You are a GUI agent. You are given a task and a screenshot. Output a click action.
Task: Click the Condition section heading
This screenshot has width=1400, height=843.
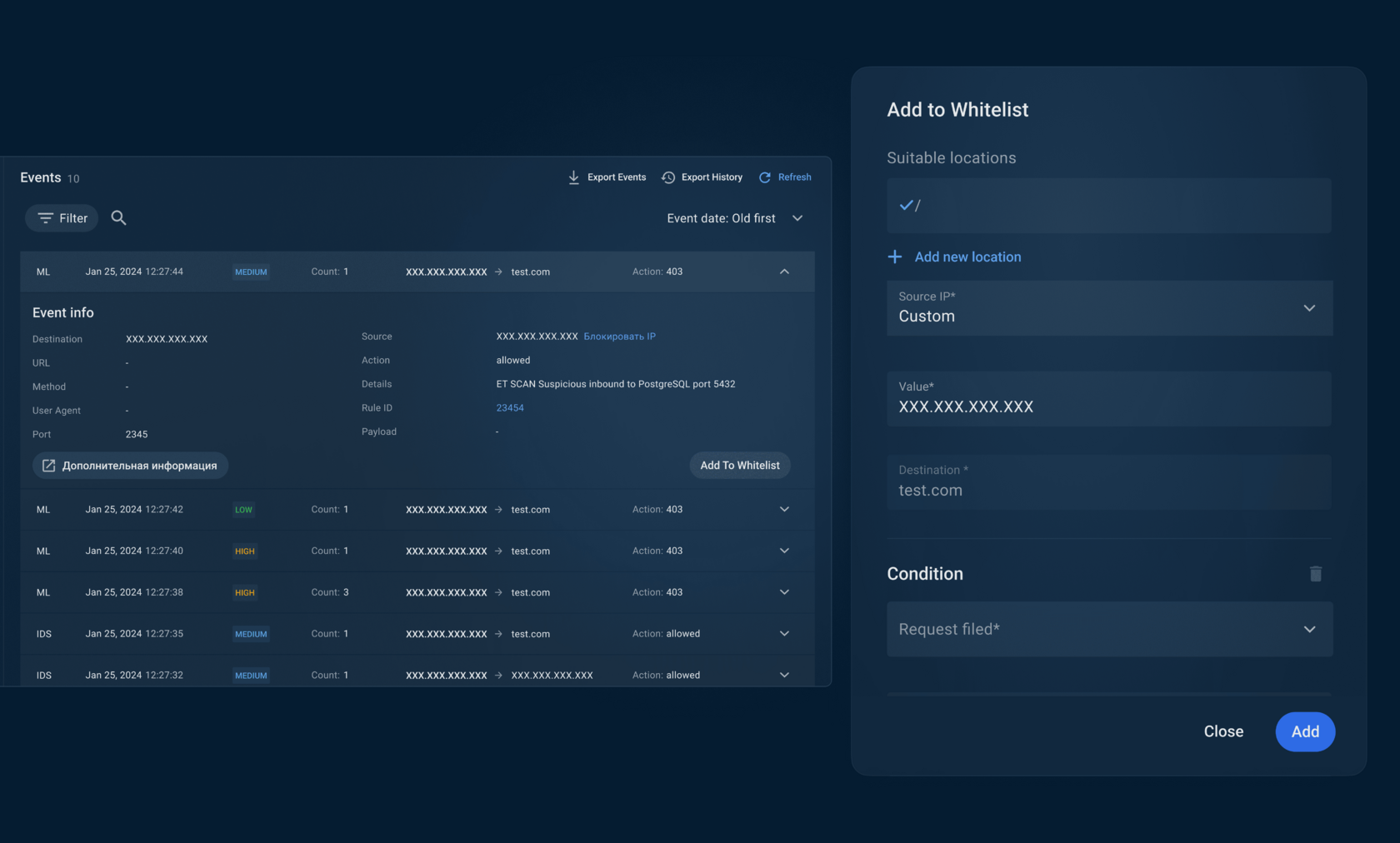[x=925, y=574]
